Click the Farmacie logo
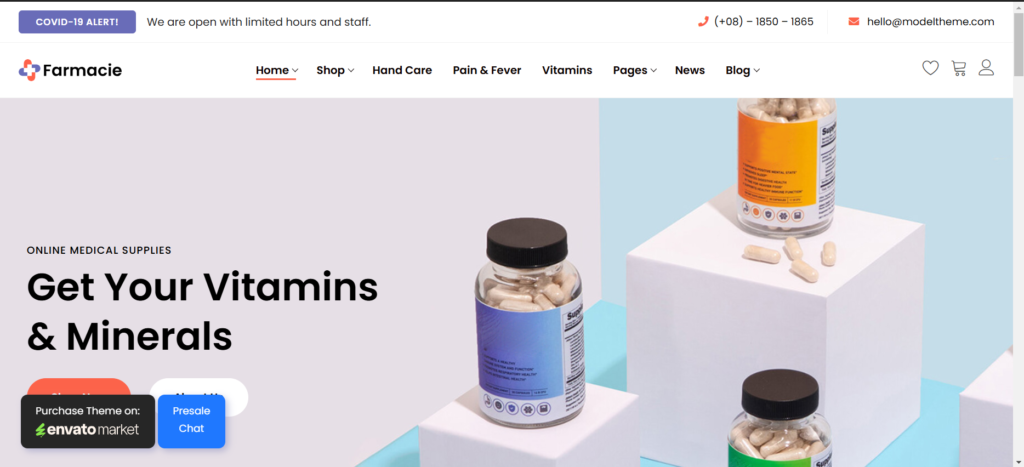This screenshot has width=1024, height=467. pyautogui.click(x=70, y=70)
